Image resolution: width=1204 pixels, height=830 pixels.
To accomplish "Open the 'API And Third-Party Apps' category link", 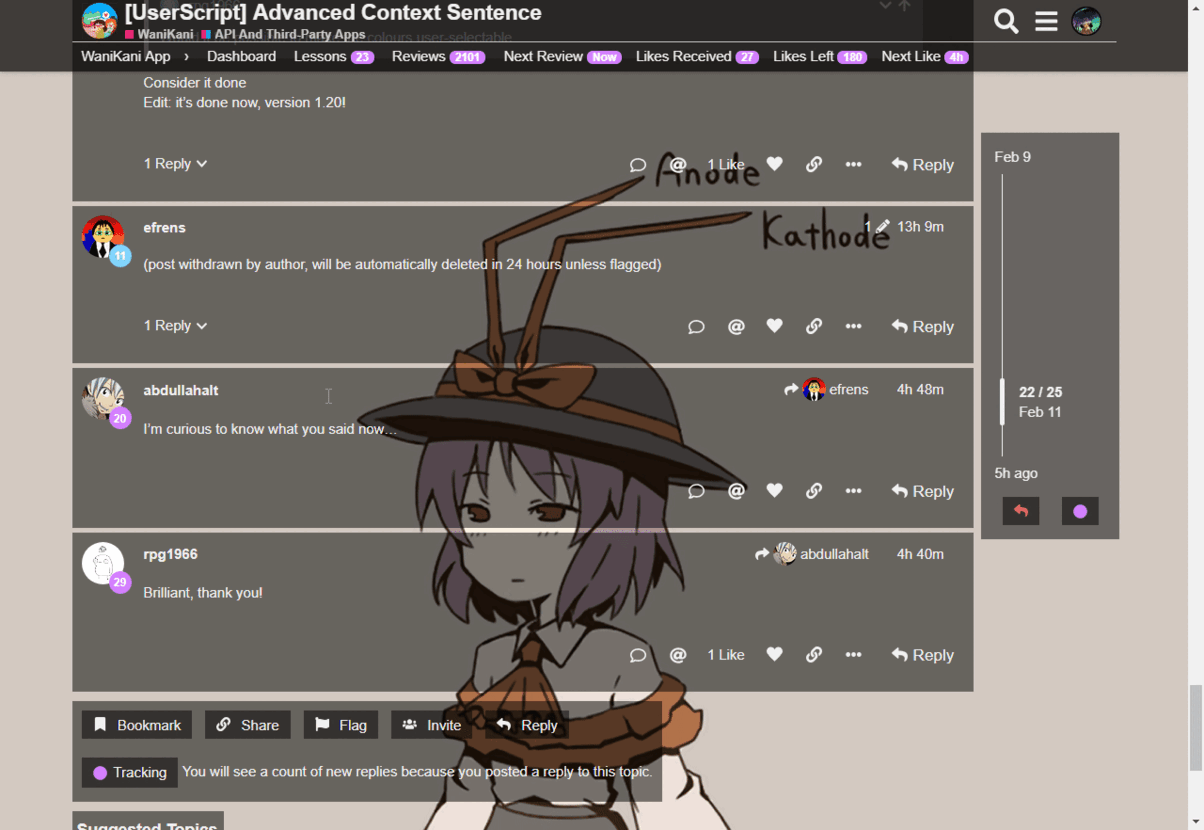I will [x=283, y=34].
